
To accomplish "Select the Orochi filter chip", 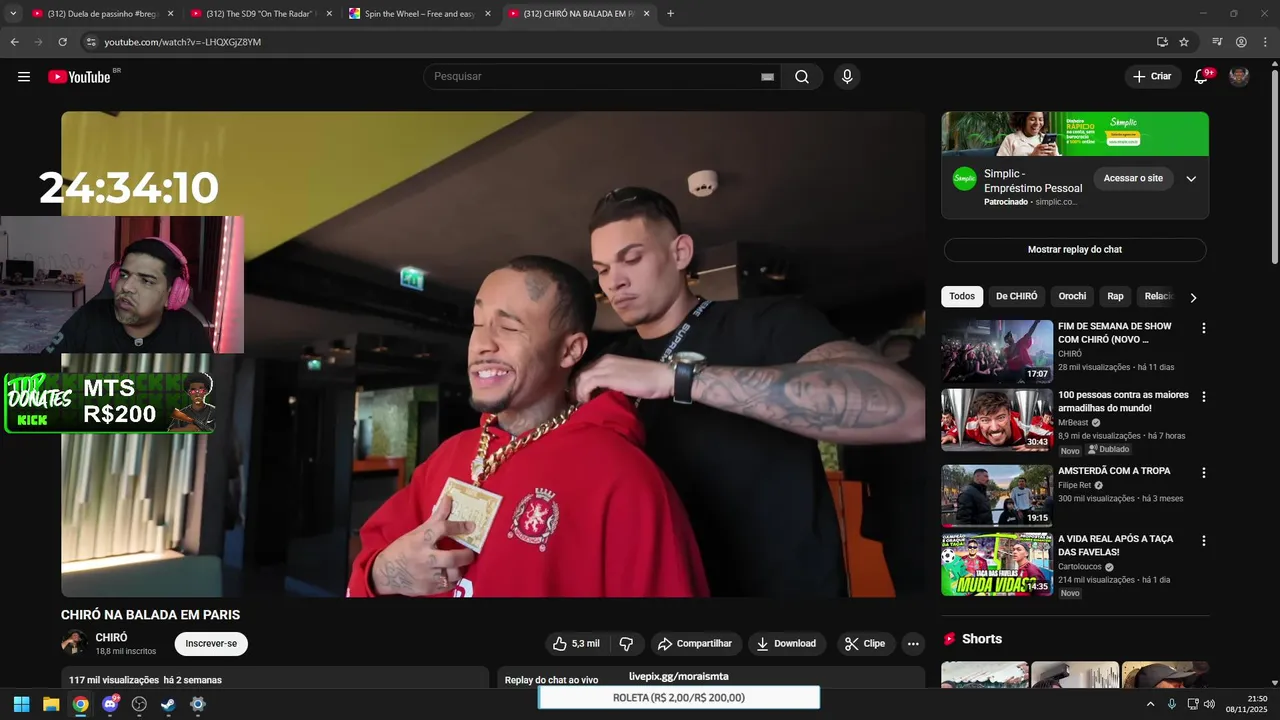I will (1072, 296).
